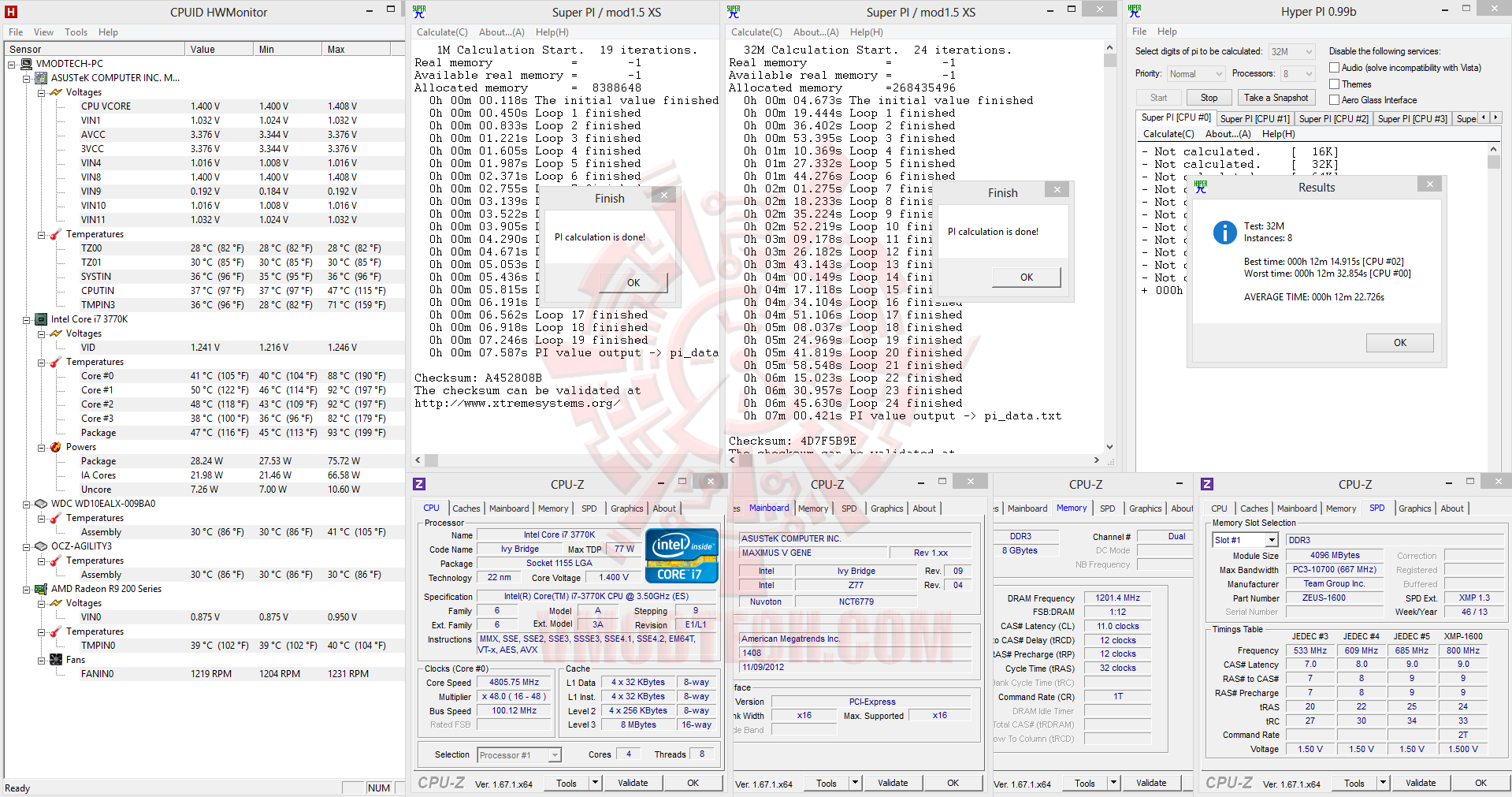
Task: Click the Voltages icon under ASUSTeK COMPUTER INC.
Action: point(56,92)
